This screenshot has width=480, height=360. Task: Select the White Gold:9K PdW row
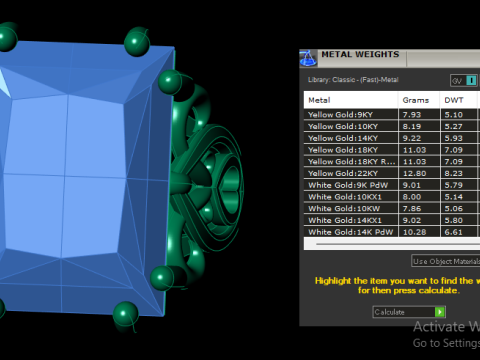click(x=392, y=185)
